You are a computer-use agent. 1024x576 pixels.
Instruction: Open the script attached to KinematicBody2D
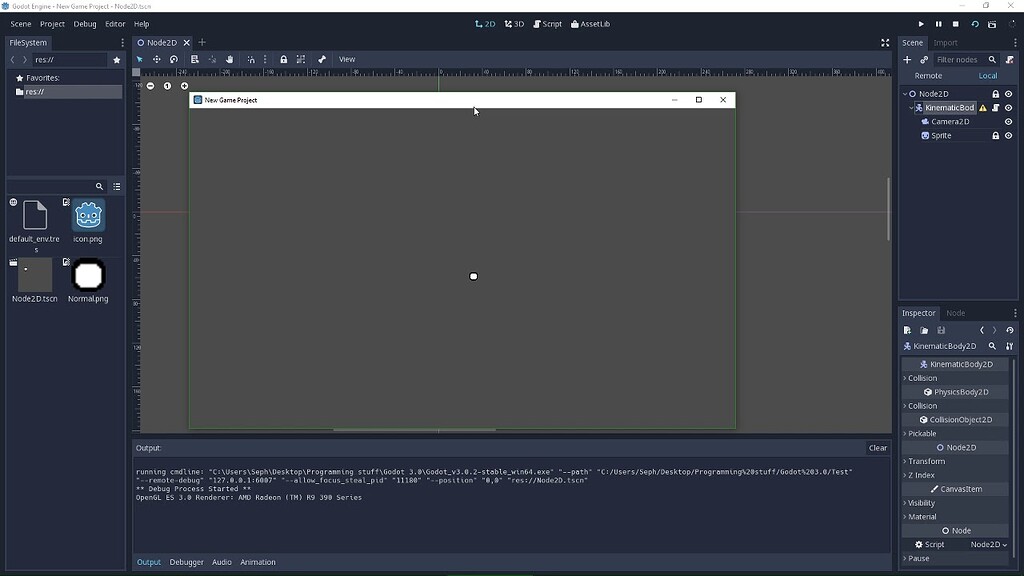click(x=996, y=108)
